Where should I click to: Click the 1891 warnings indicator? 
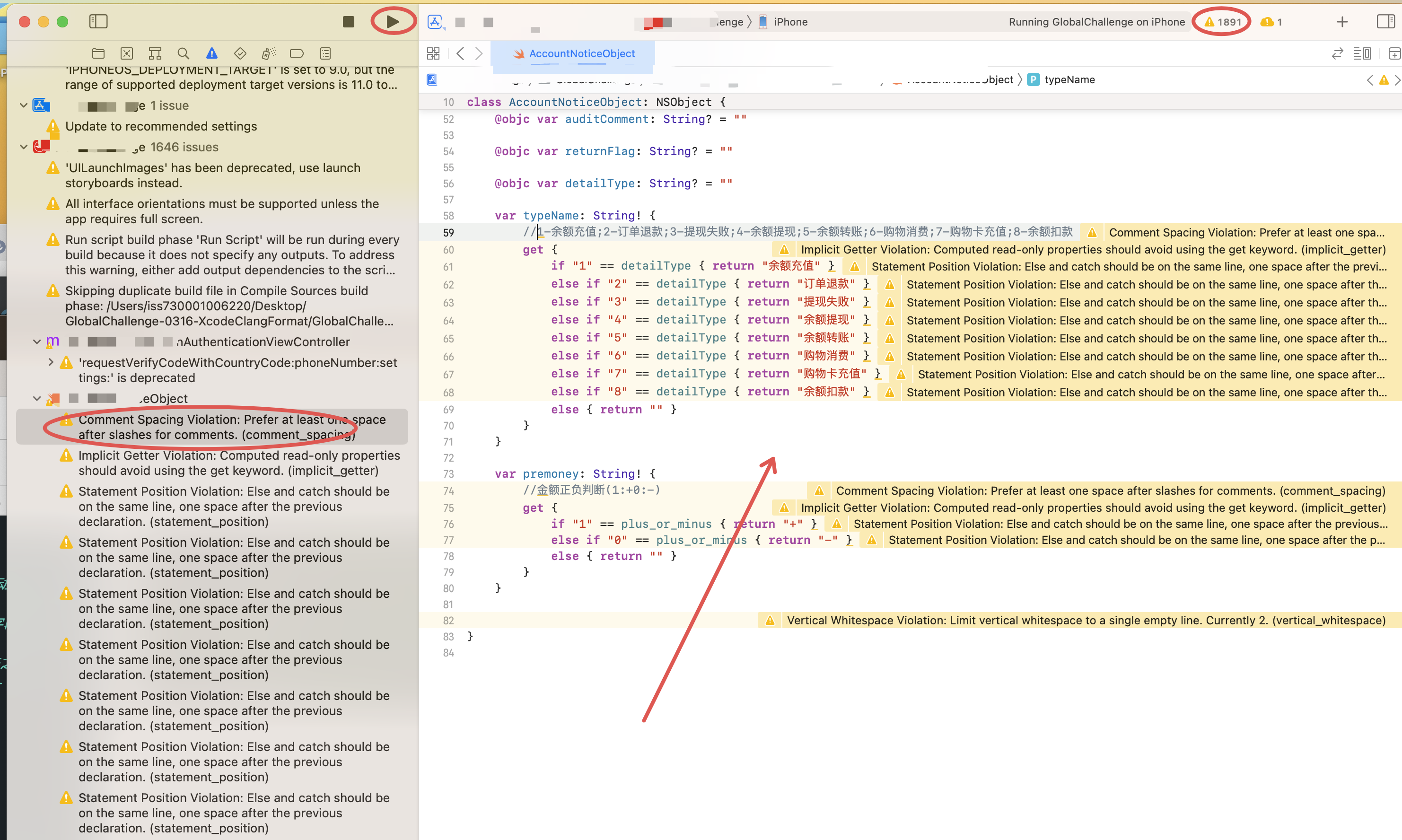(1223, 21)
